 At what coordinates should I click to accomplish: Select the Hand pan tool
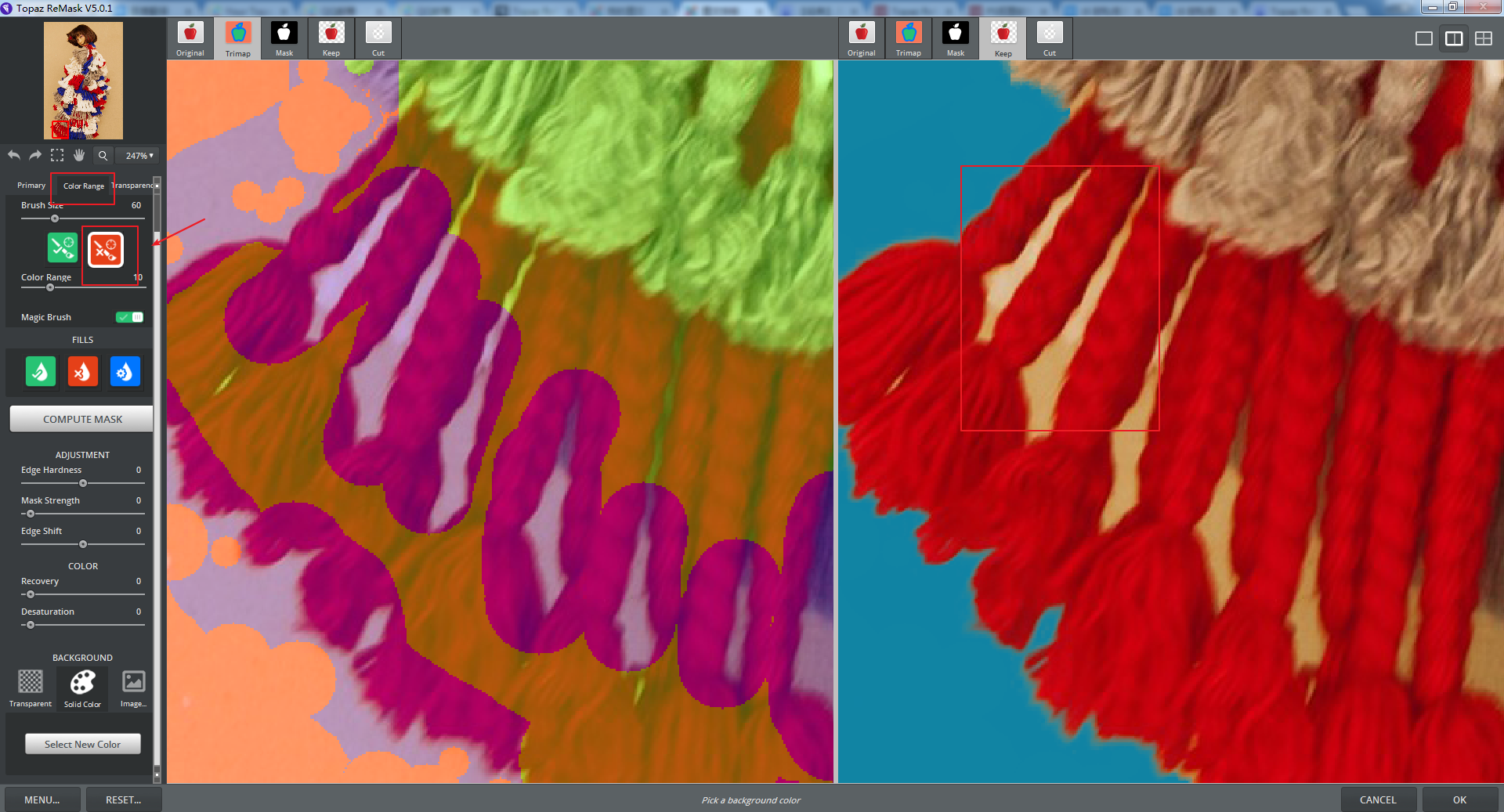pos(79,155)
